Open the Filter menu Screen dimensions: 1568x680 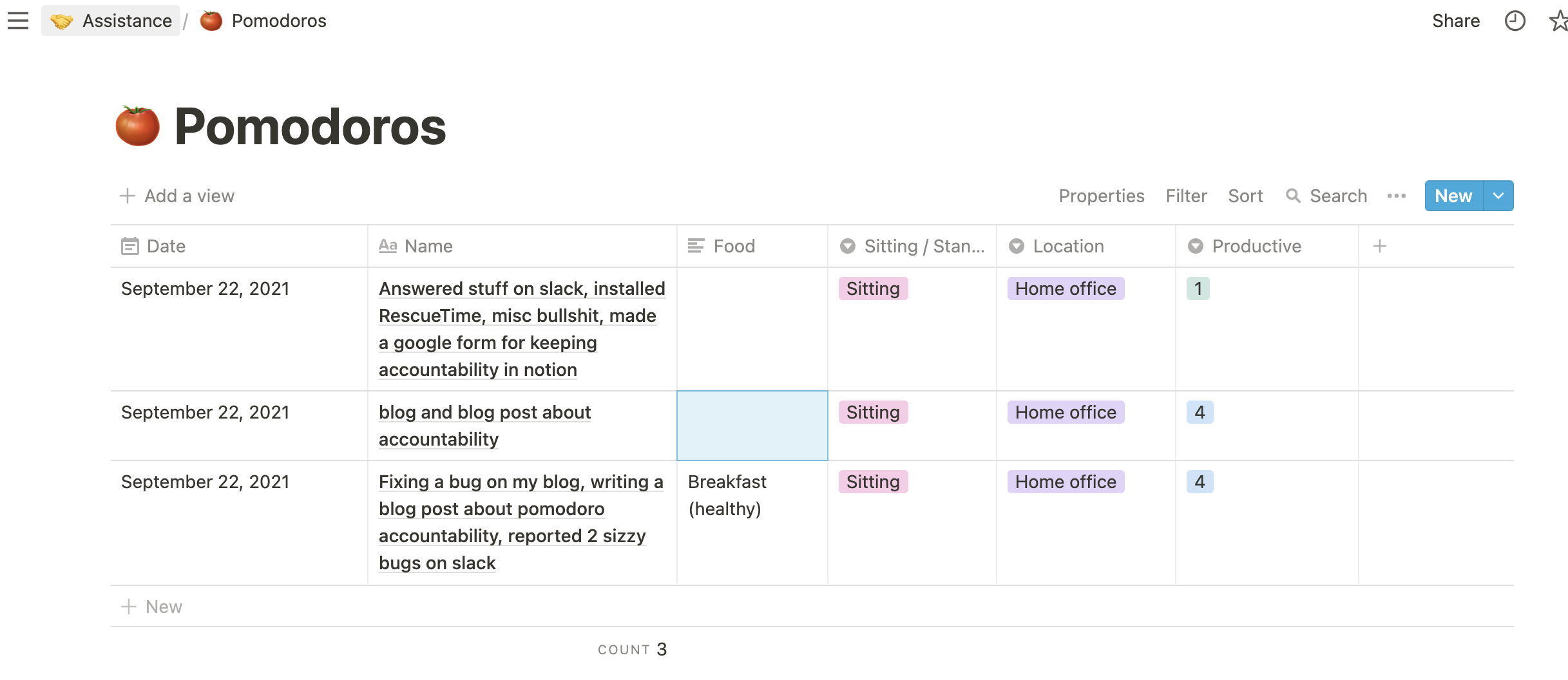(x=1186, y=196)
